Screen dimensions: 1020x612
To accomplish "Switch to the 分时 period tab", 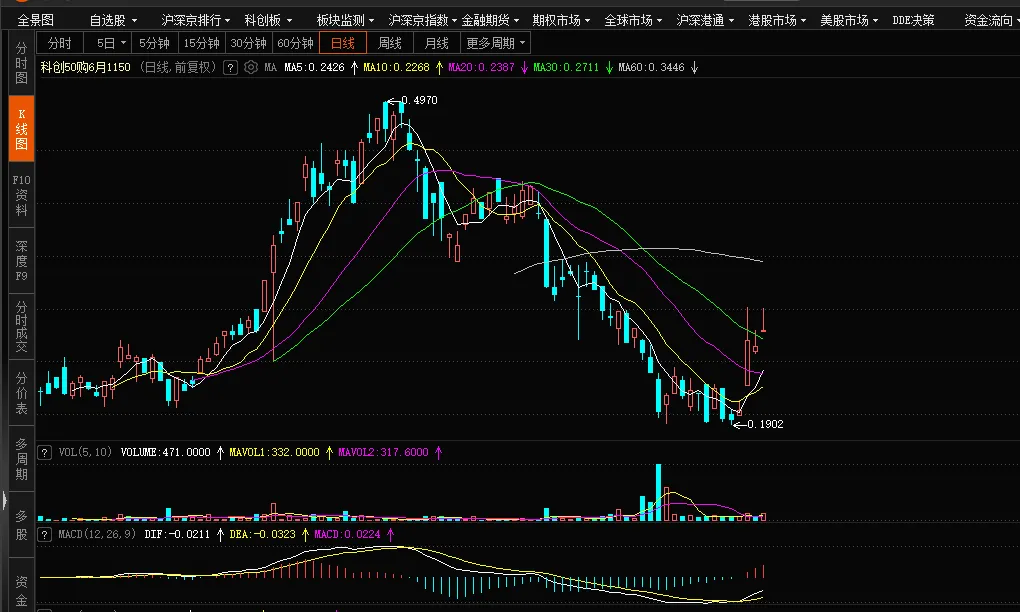I will 60,43.
